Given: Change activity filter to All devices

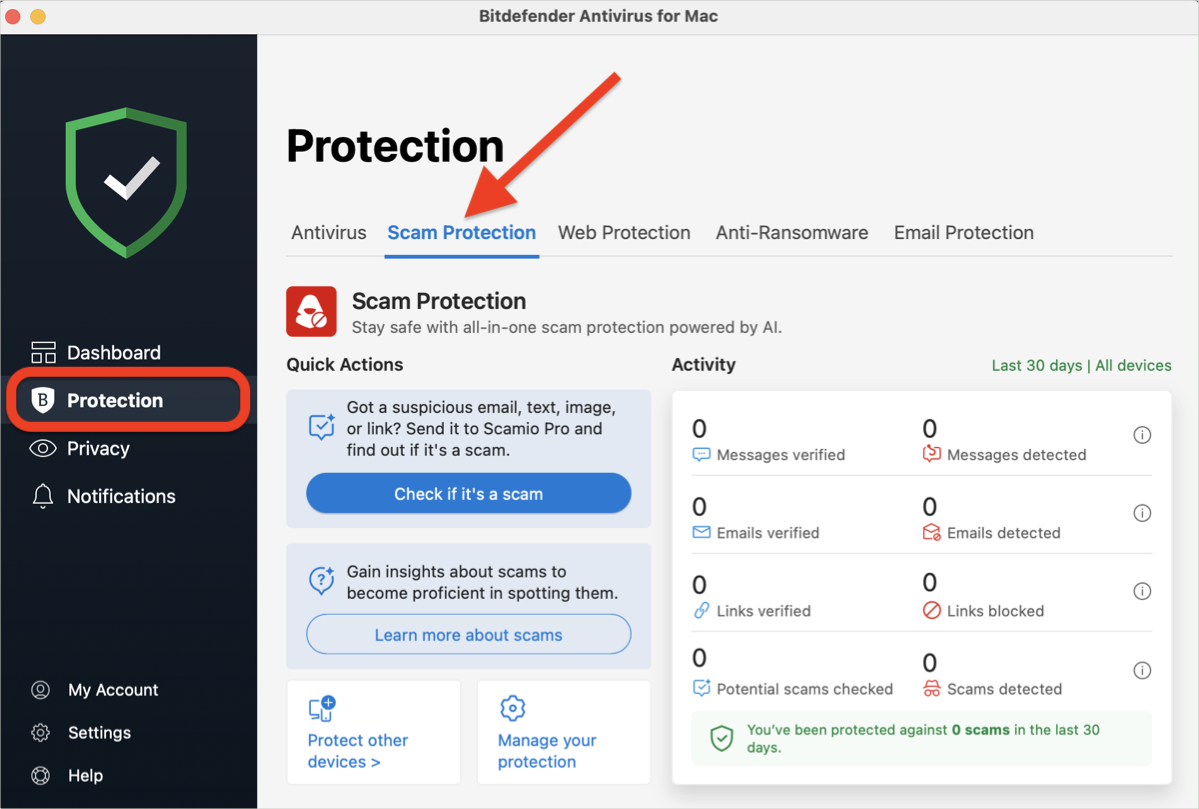Looking at the screenshot, I should click(x=1133, y=365).
